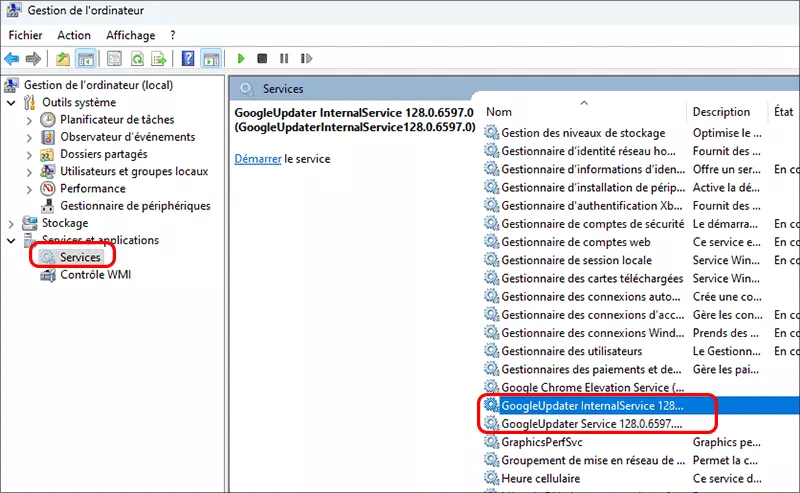
Task: Select Gestionnaire d'authentification Xb... service
Action: (592, 206)
